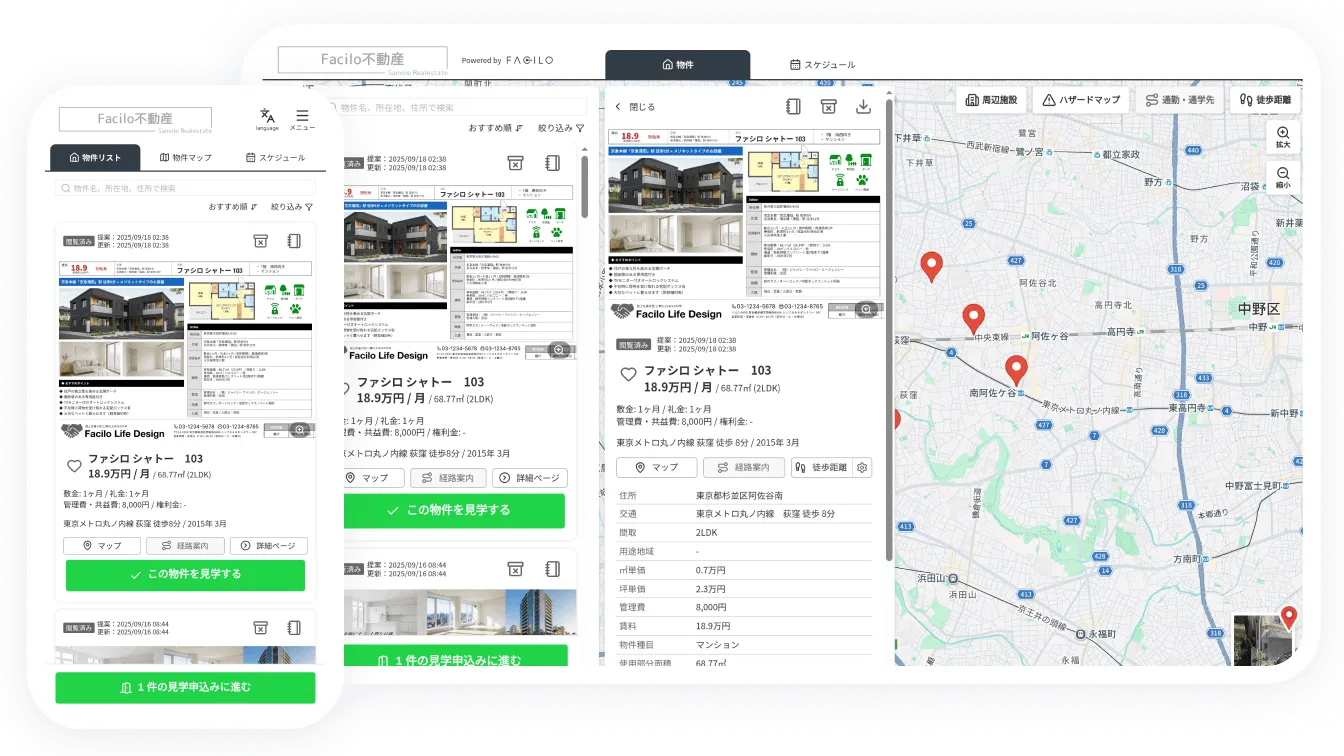Archive the property from the detail panel
Viewport: 1344px width, 756px height.
(x=828, y=107)
